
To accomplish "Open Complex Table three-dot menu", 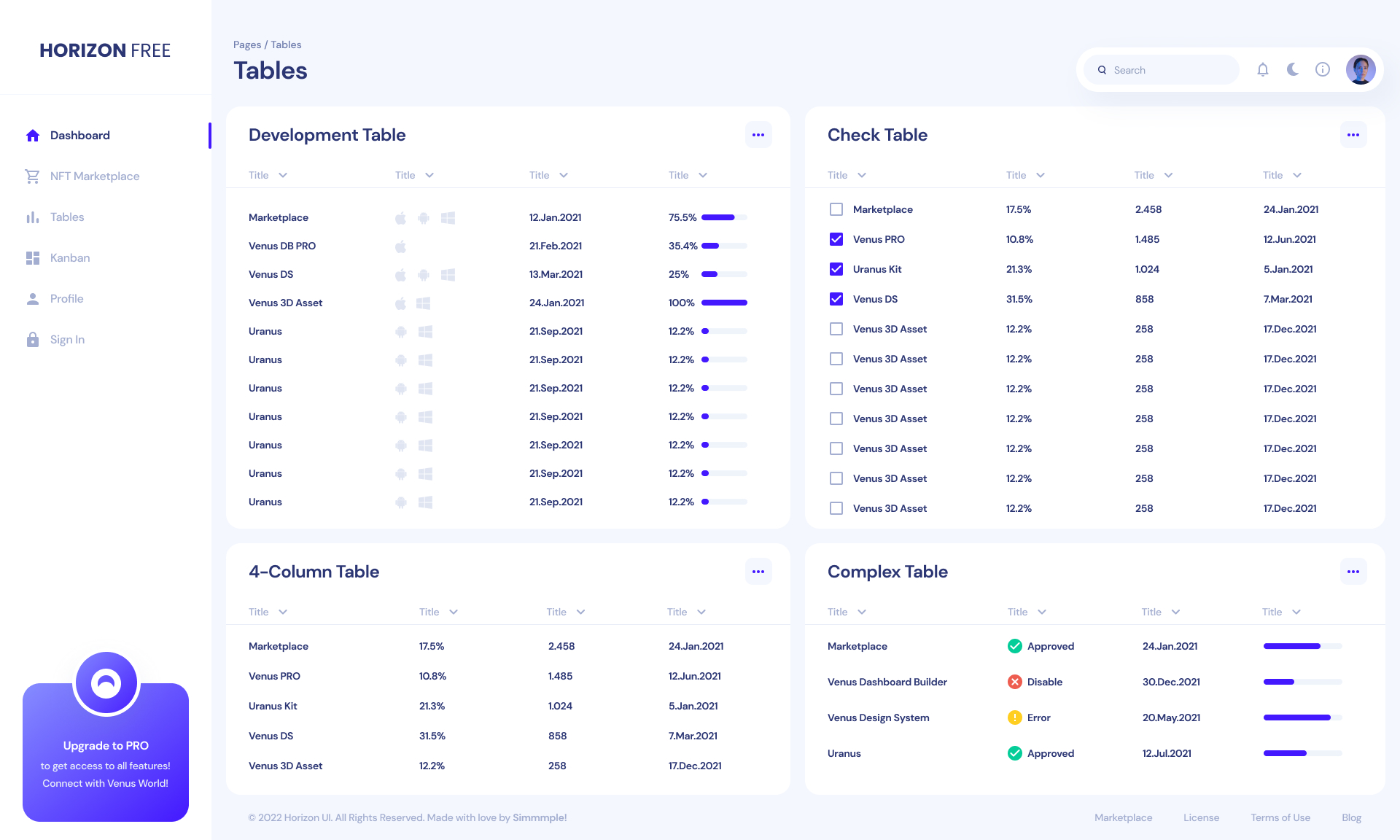I will [x=1353, y=572].
